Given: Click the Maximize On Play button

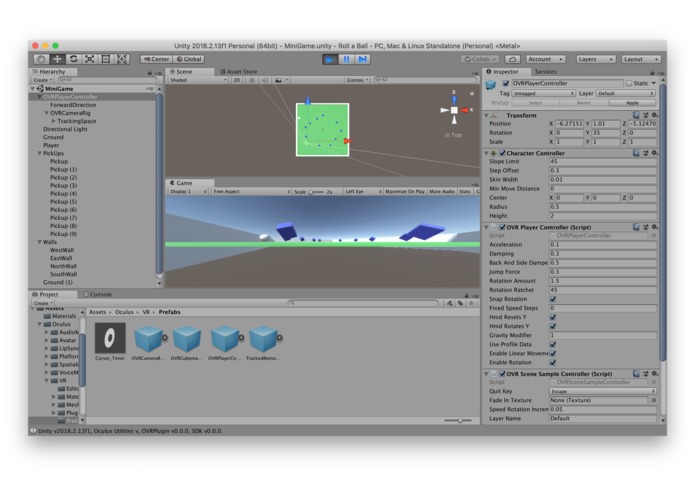Looking at the screenshot, I should point(405,191).
